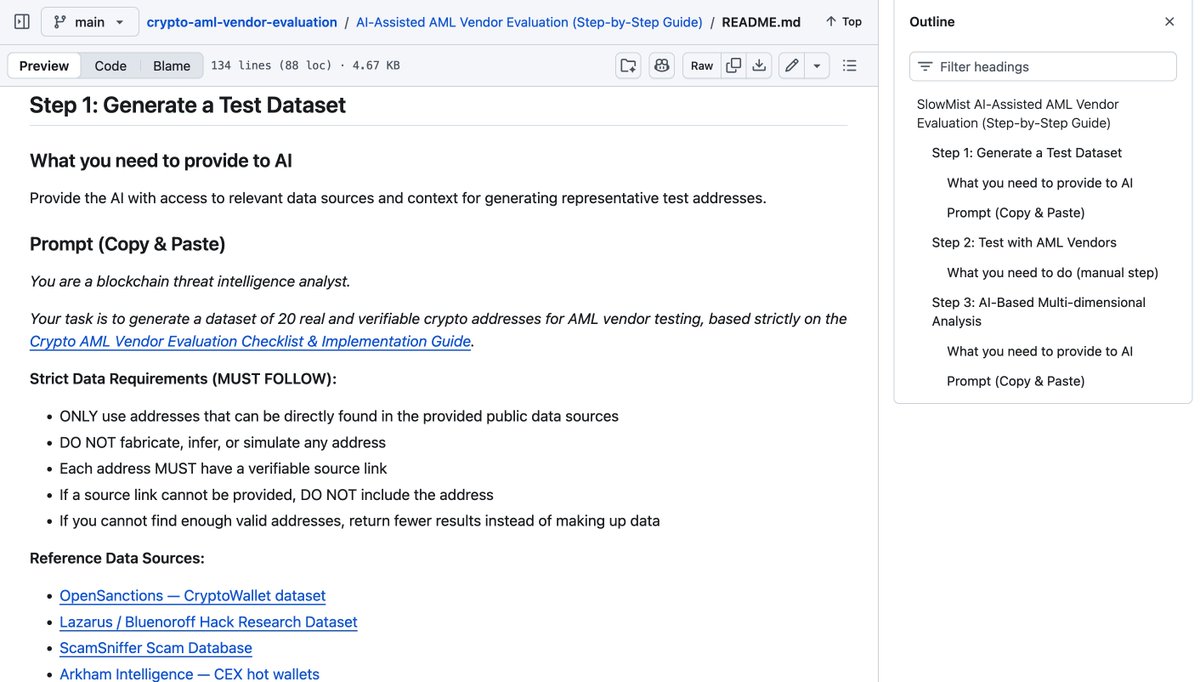
Task: Open ScamSniffer Scam Database link
Action: pyautogui.click(x=156, y=648)
